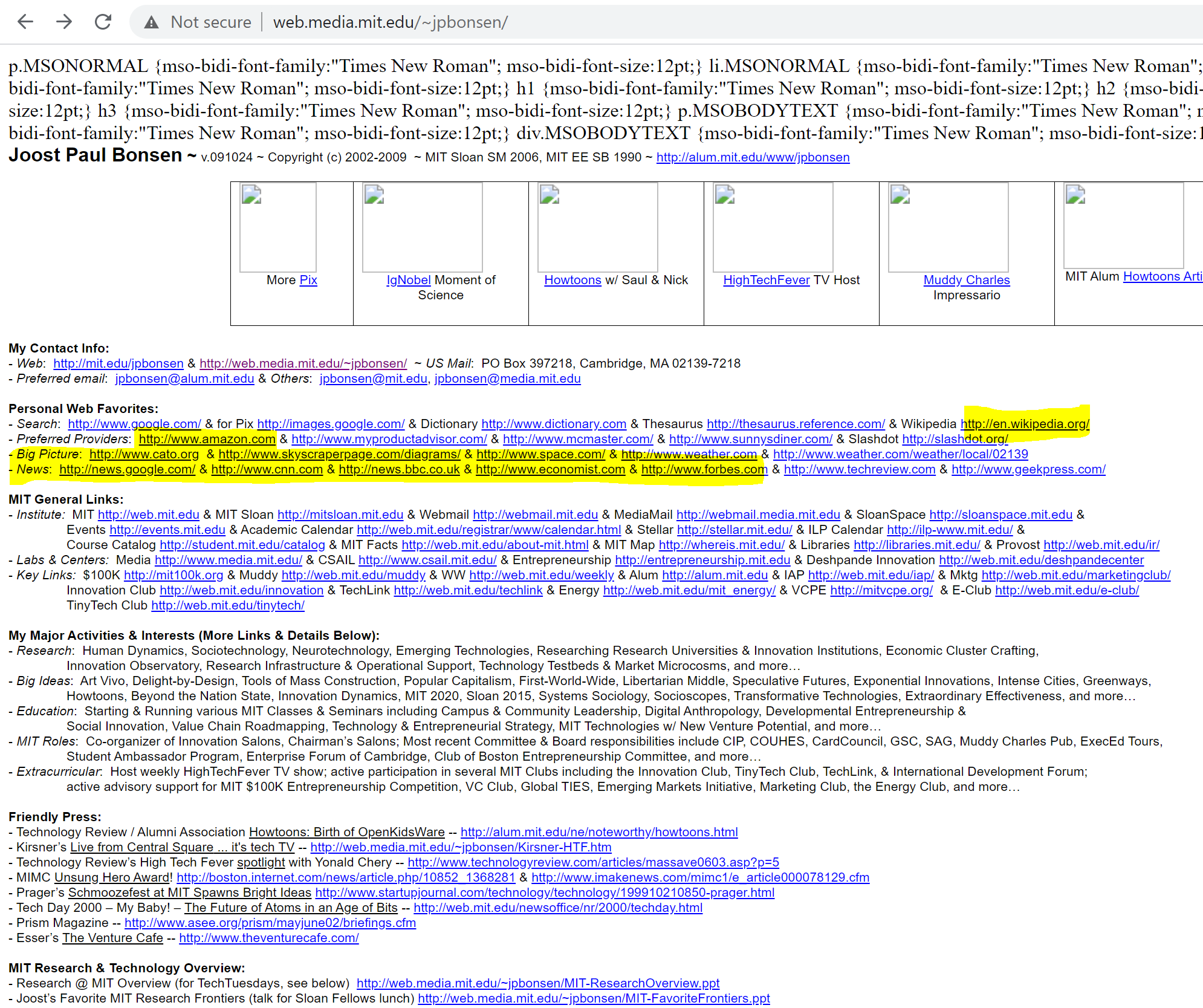This screenshot has width=1203, height=1008.
Task: Open the HighTechFever link
Action: point(767,280)
